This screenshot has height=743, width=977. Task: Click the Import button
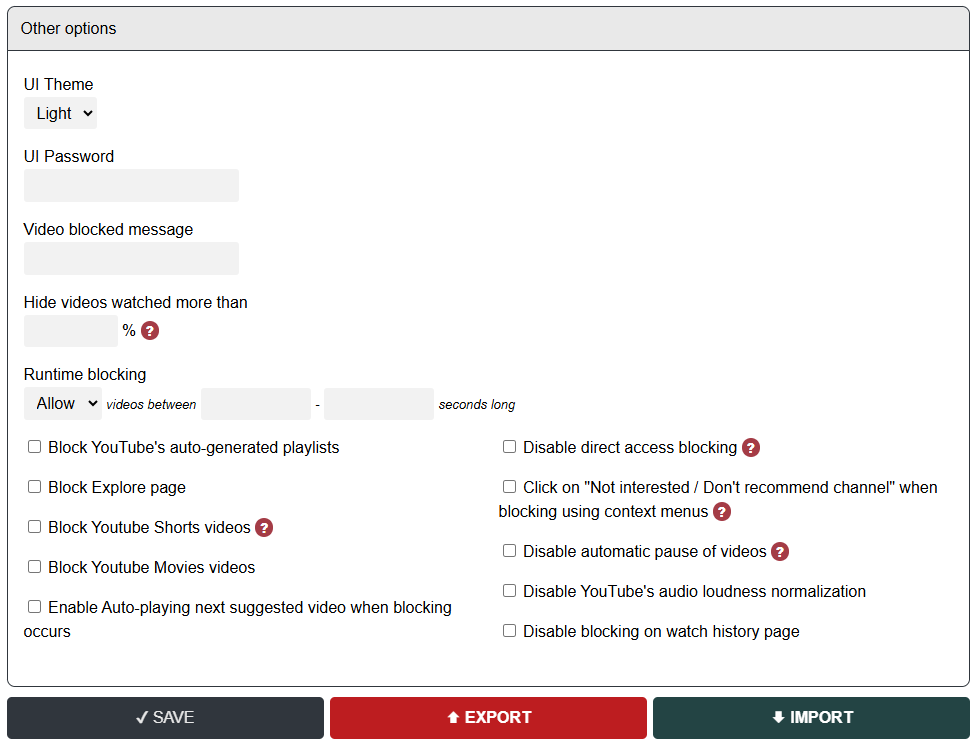click(811, 717)
